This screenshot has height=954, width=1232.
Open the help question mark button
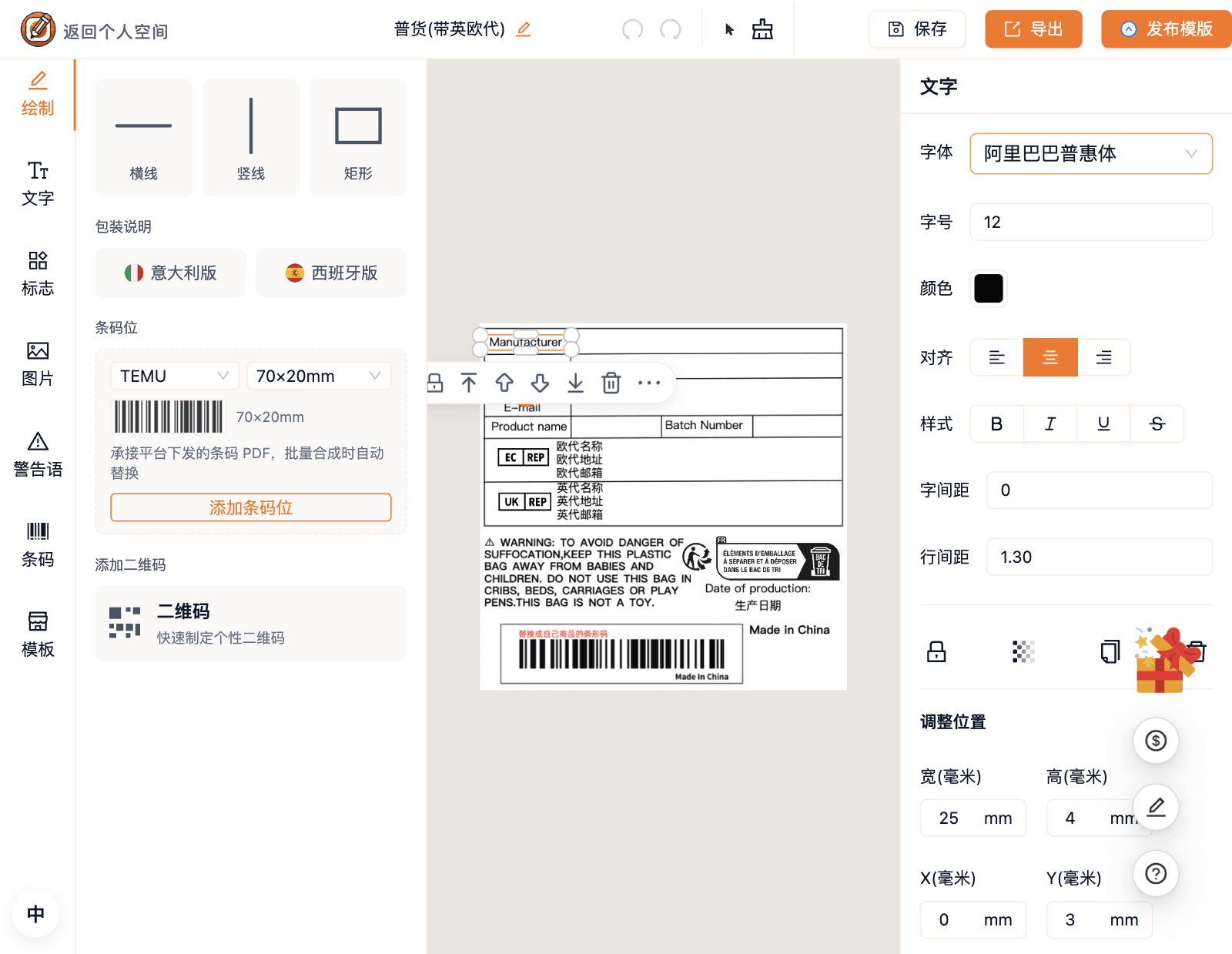point(1156,873)
